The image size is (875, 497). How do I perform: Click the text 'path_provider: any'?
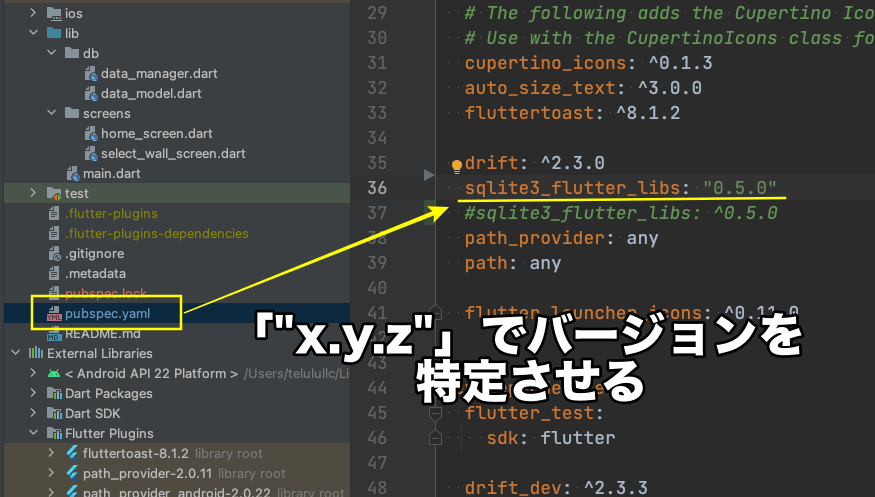click(561, 238)
